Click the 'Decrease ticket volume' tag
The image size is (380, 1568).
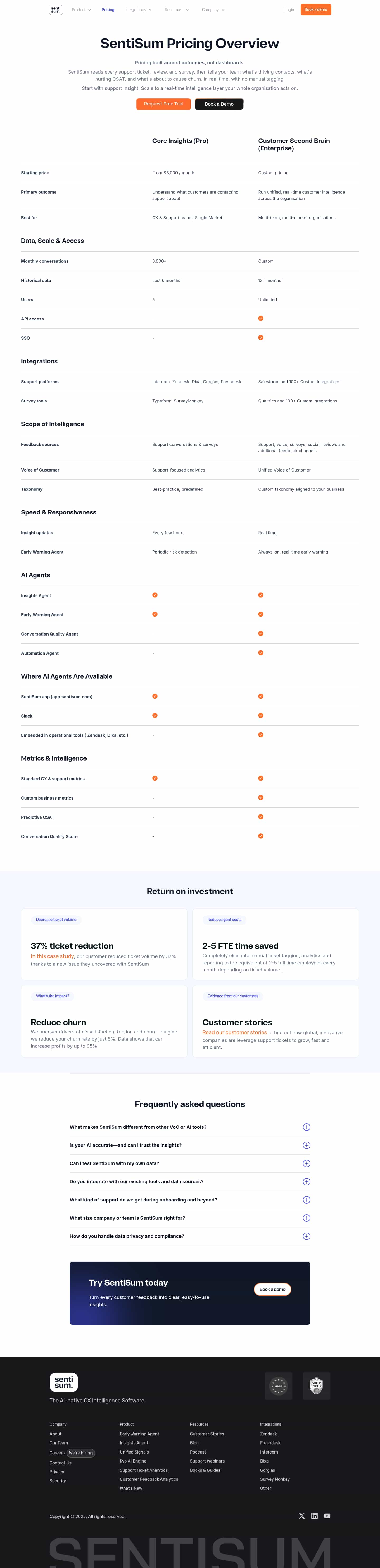pos(56,920)
